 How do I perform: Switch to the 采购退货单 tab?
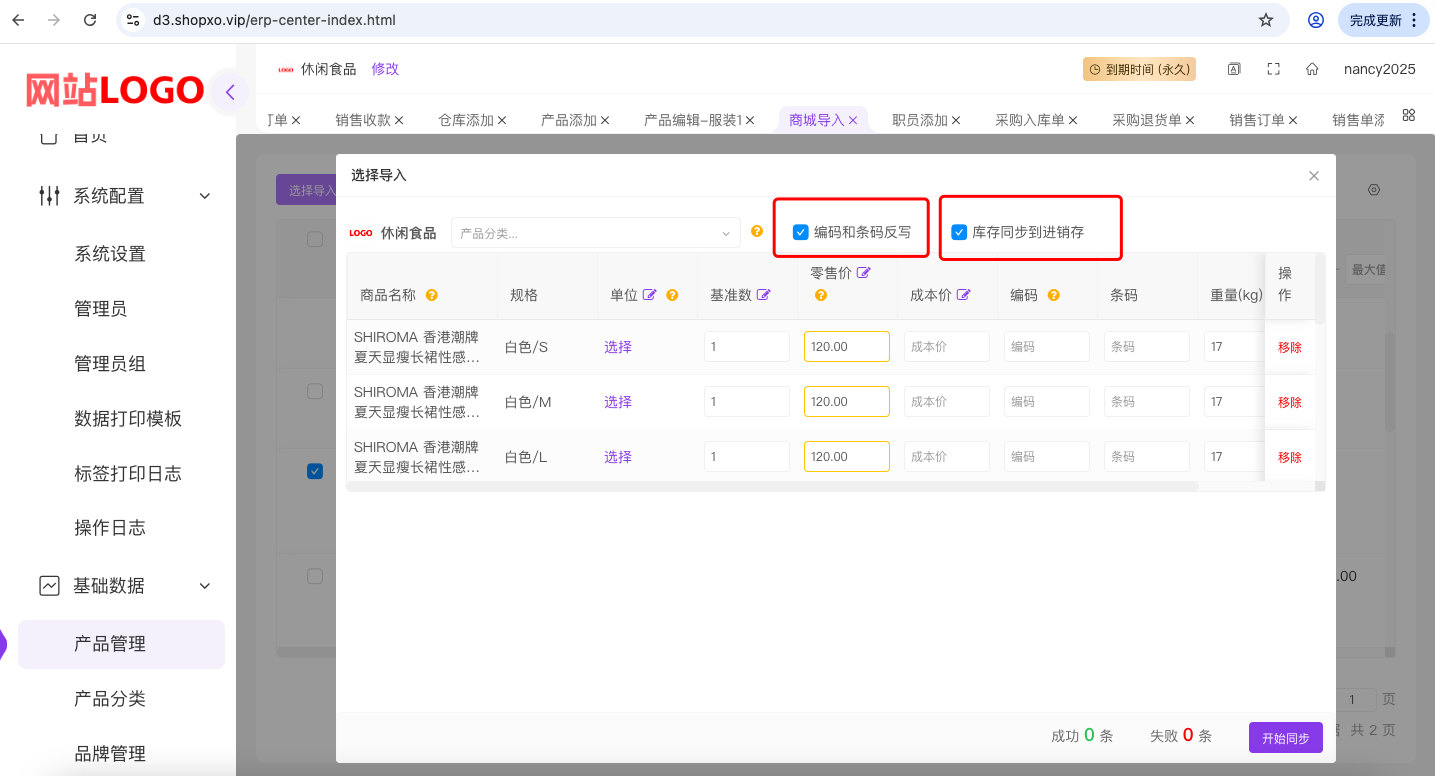(x=1147, y=120)
